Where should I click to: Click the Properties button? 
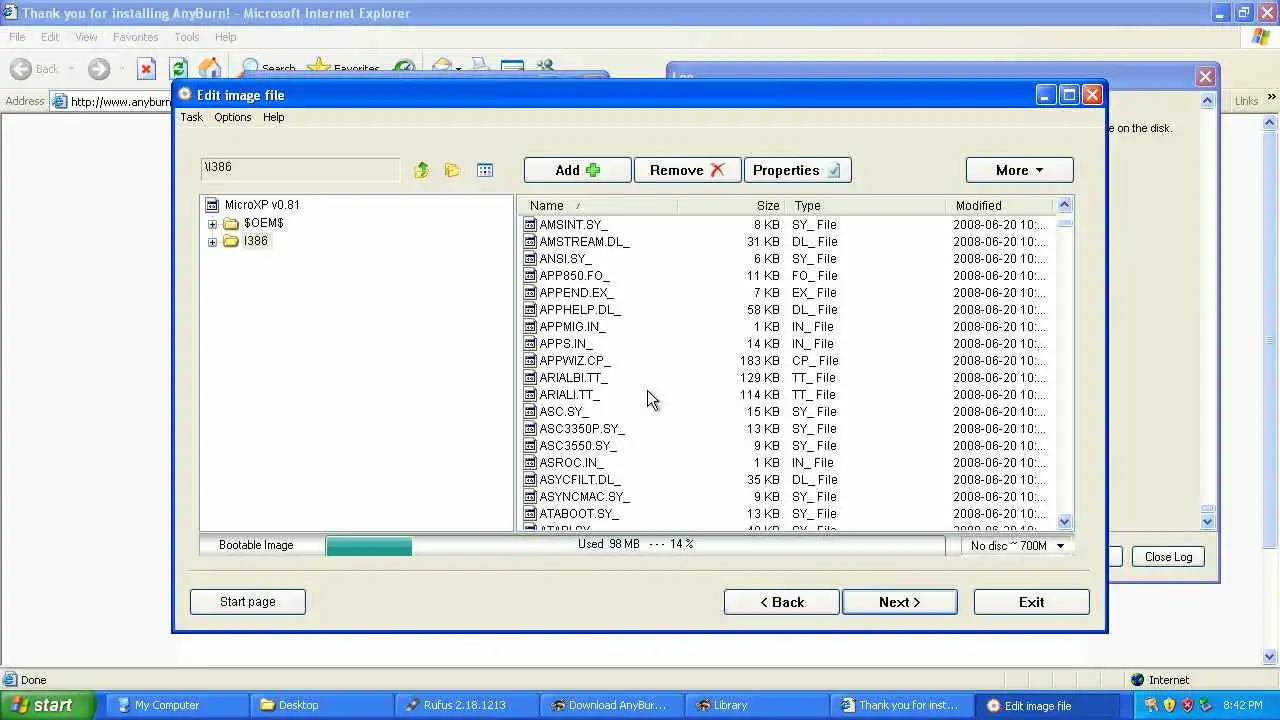click(x=797, y=170)
